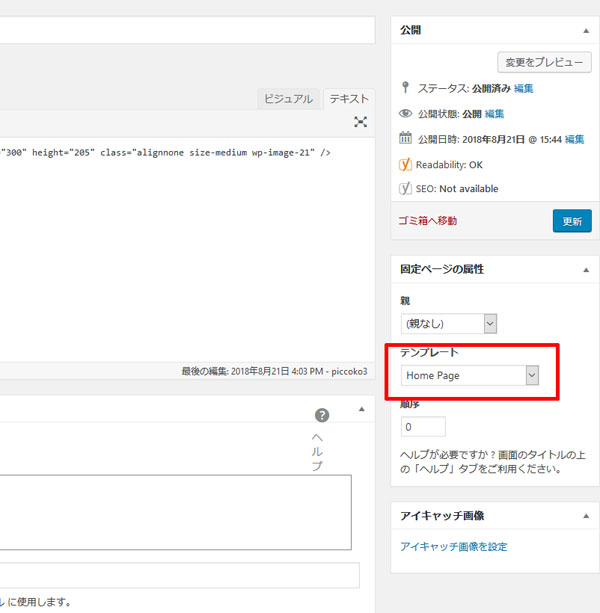Click アイキャッチ画像を設定 link
The height and width of the screenshot is (613, 600).
(x=453, y=547)
